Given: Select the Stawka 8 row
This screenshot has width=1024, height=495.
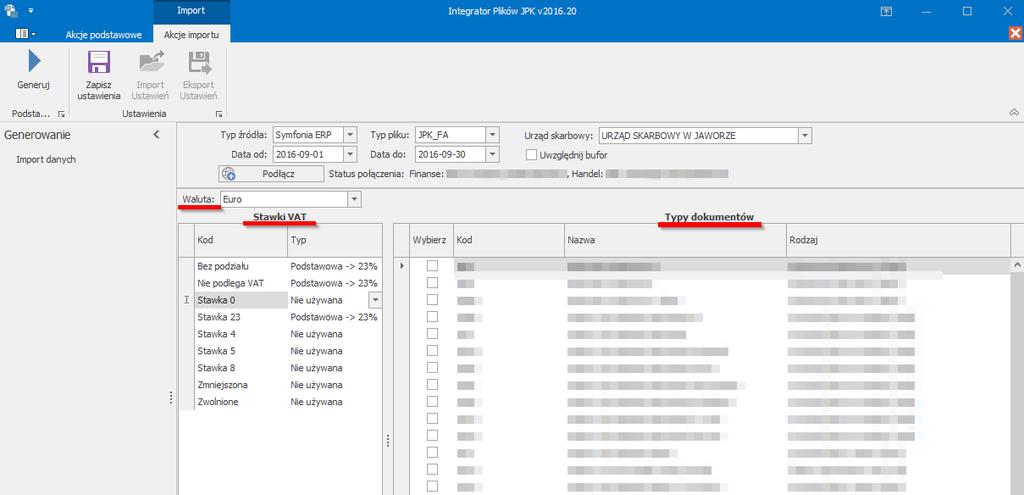Looking at the screenshot, I should click(281, 368).
